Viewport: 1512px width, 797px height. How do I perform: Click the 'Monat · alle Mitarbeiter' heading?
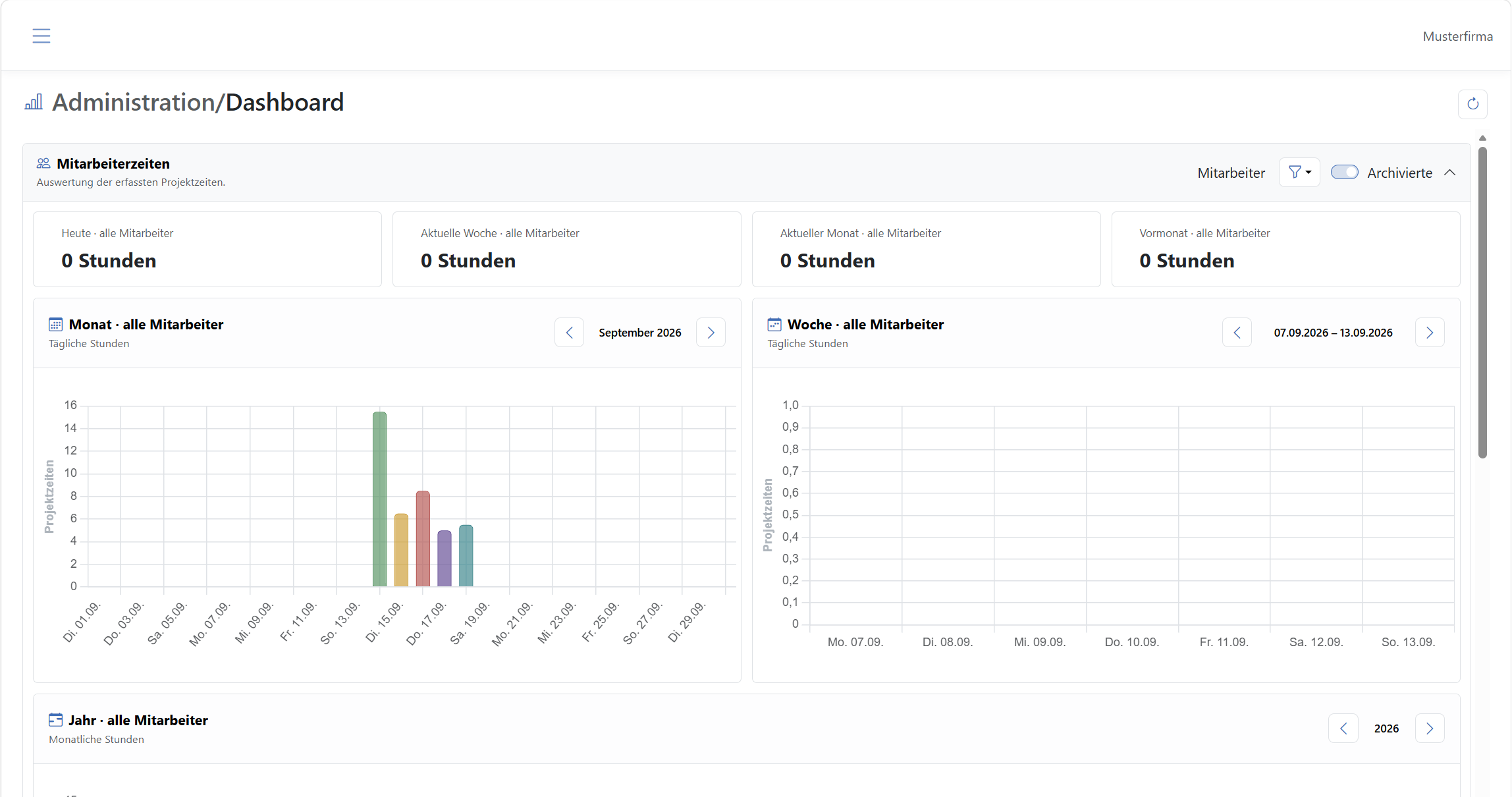146,325
